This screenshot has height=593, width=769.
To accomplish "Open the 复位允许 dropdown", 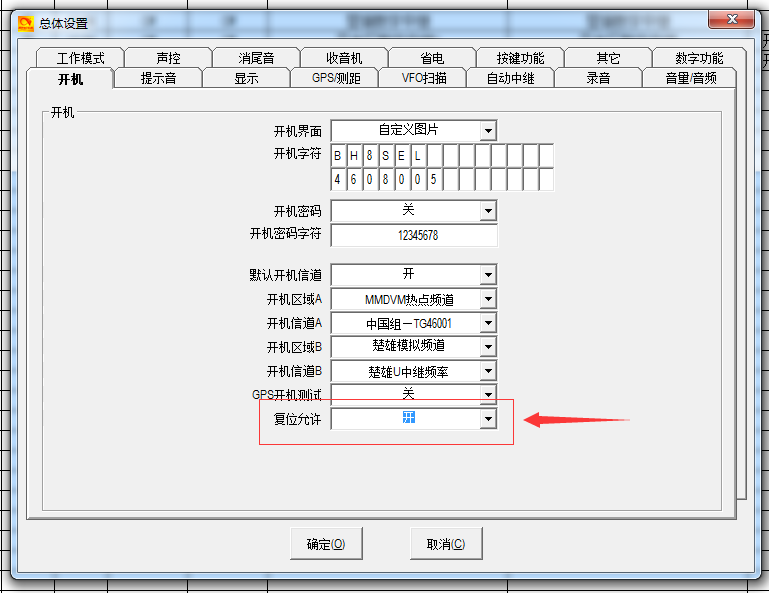I will coord(487,420).
